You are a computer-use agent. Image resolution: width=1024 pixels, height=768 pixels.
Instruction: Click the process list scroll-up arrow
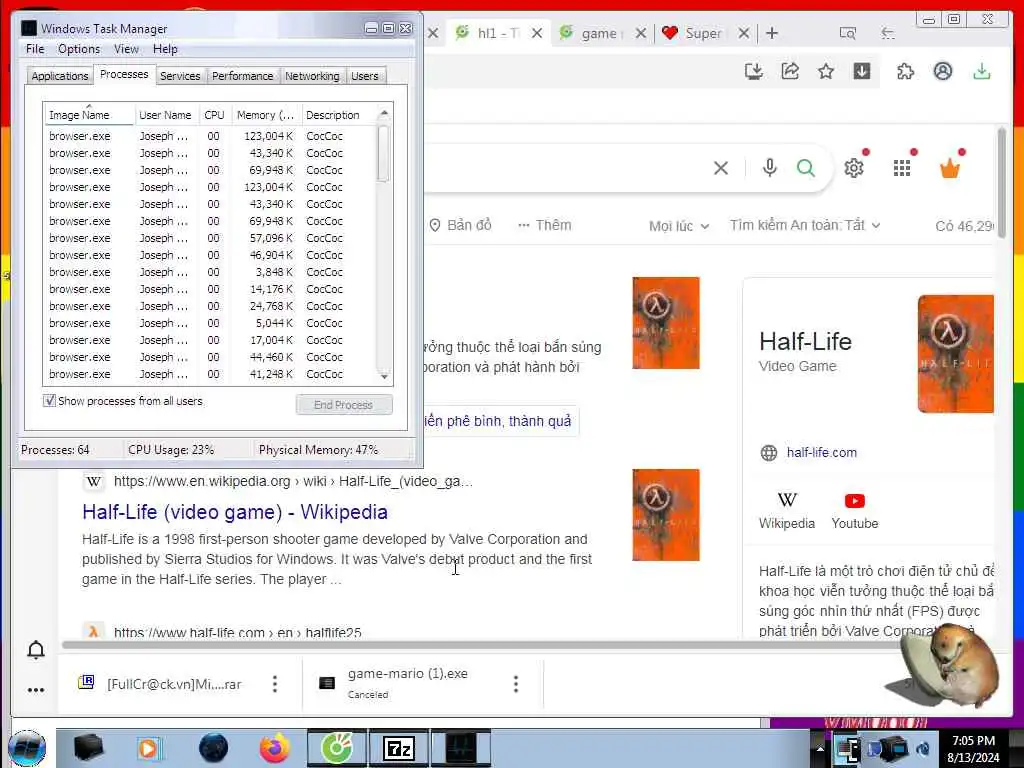384,114
